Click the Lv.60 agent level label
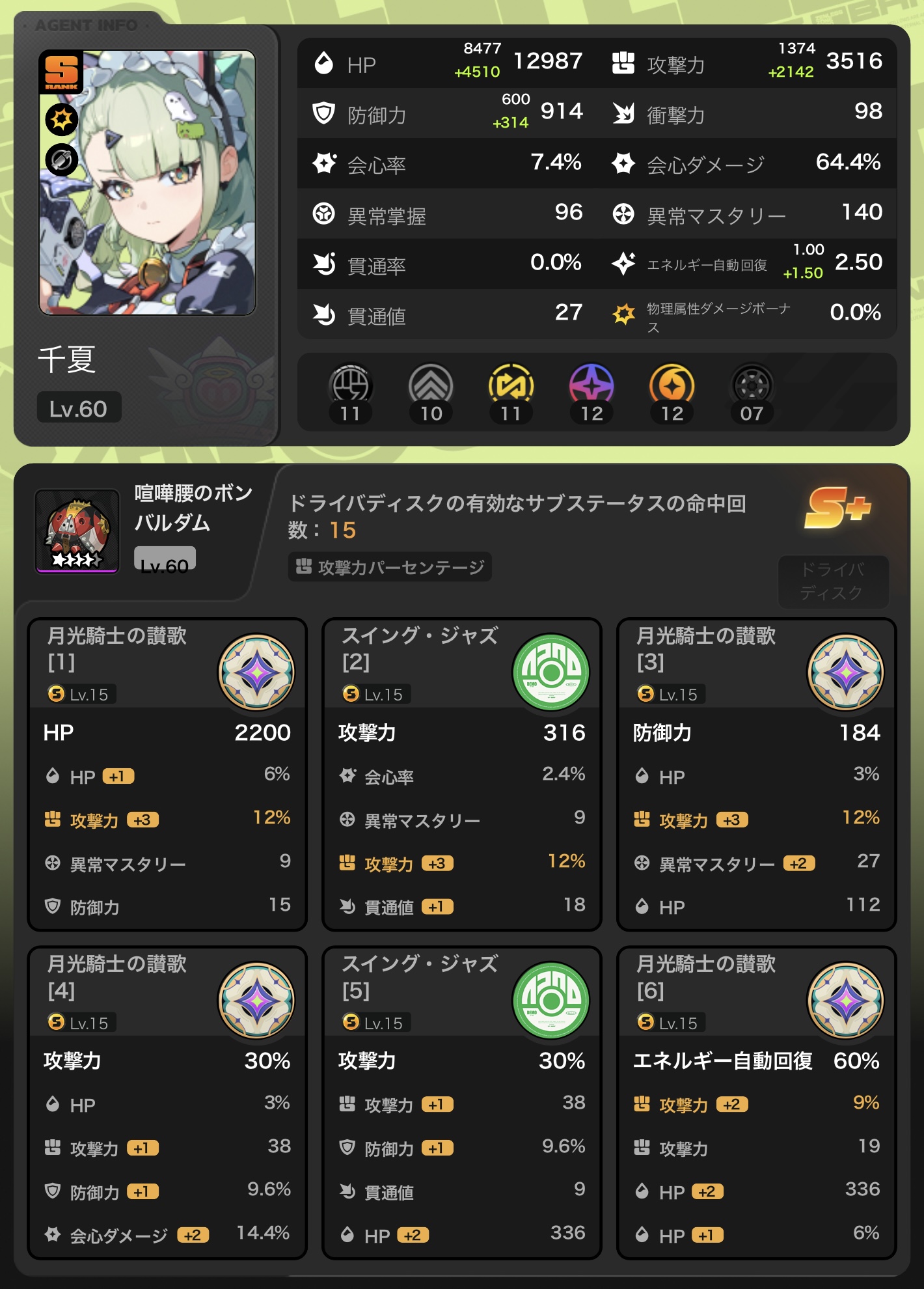The height and width of the screenshot is (1289, 924). [x=79, y=408]
